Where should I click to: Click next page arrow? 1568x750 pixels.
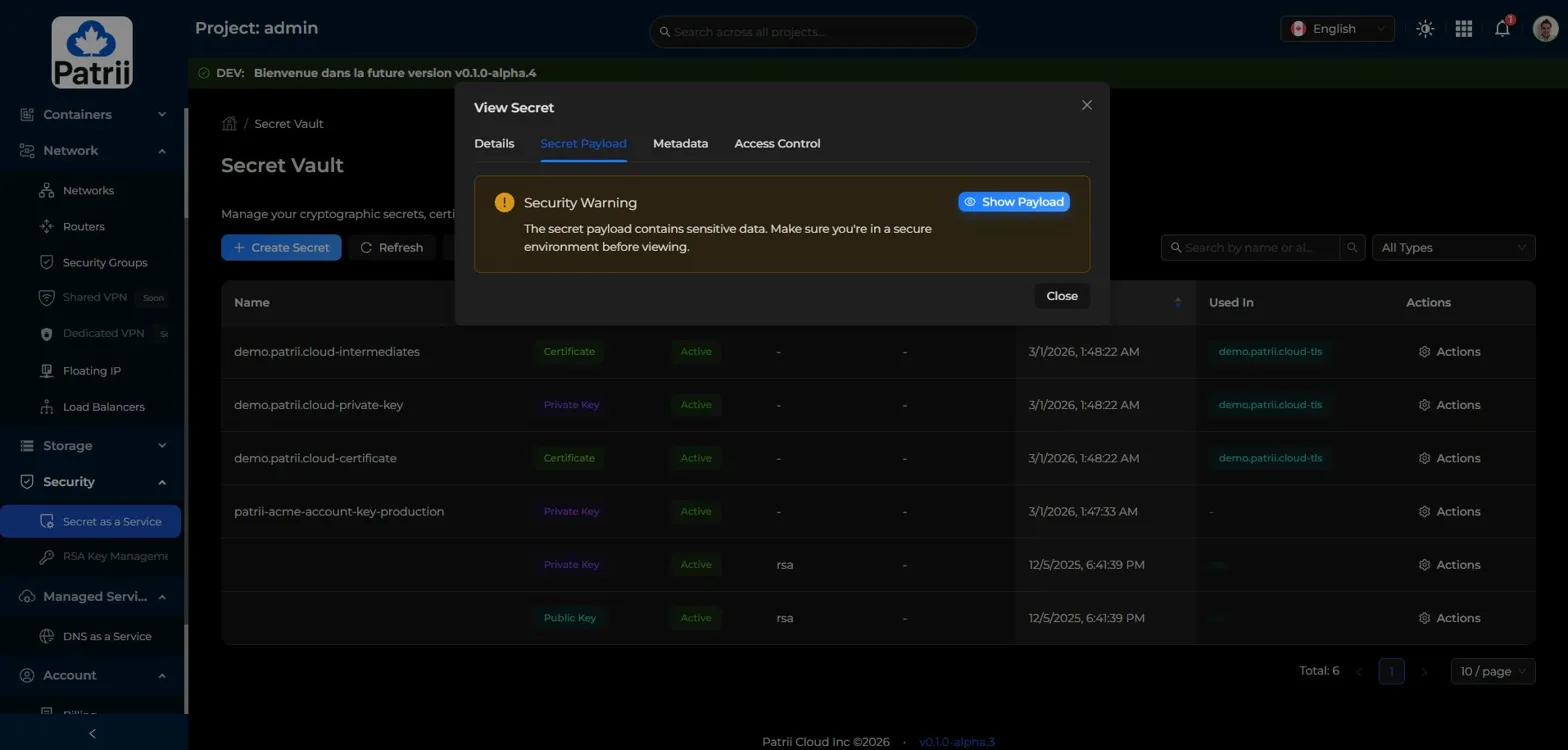(1425, 671)
